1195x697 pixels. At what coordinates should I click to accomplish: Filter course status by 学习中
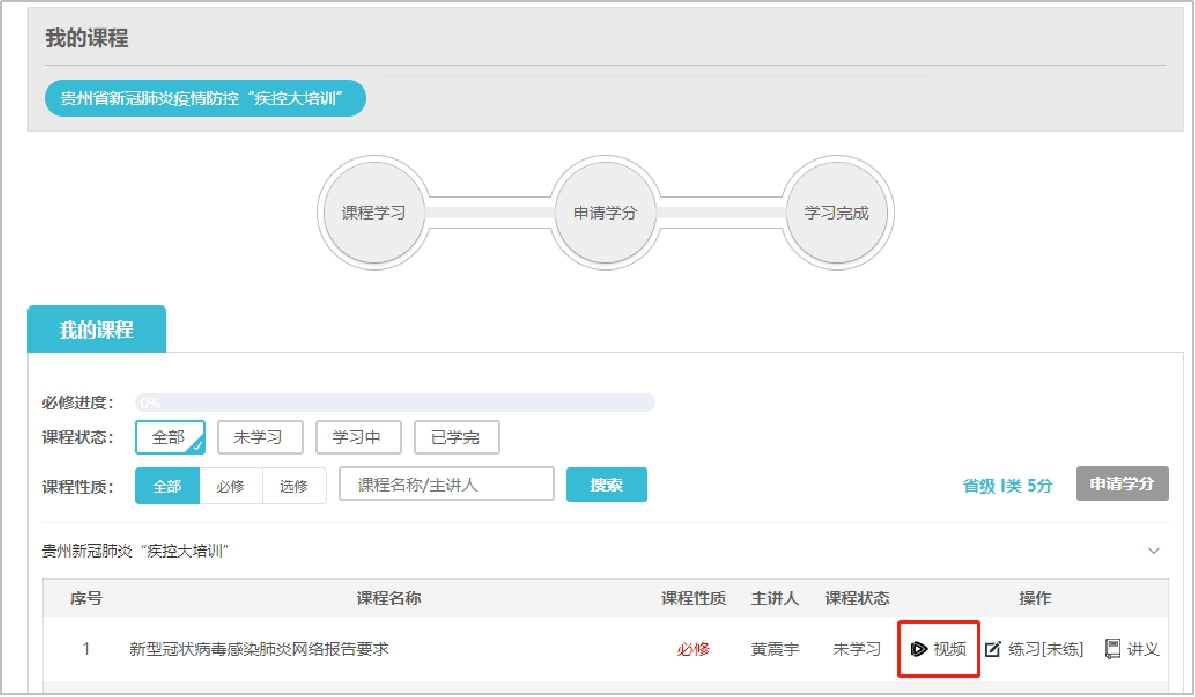358,437
